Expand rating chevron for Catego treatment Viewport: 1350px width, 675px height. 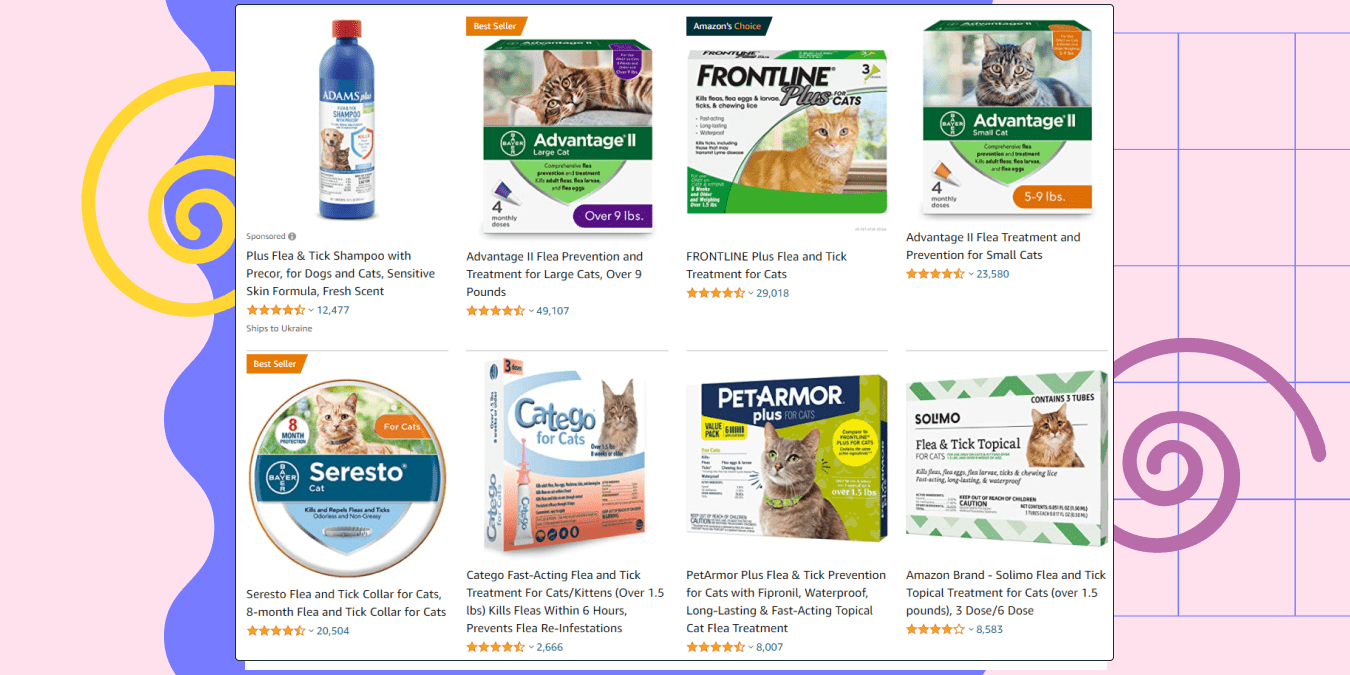point(531,647)
